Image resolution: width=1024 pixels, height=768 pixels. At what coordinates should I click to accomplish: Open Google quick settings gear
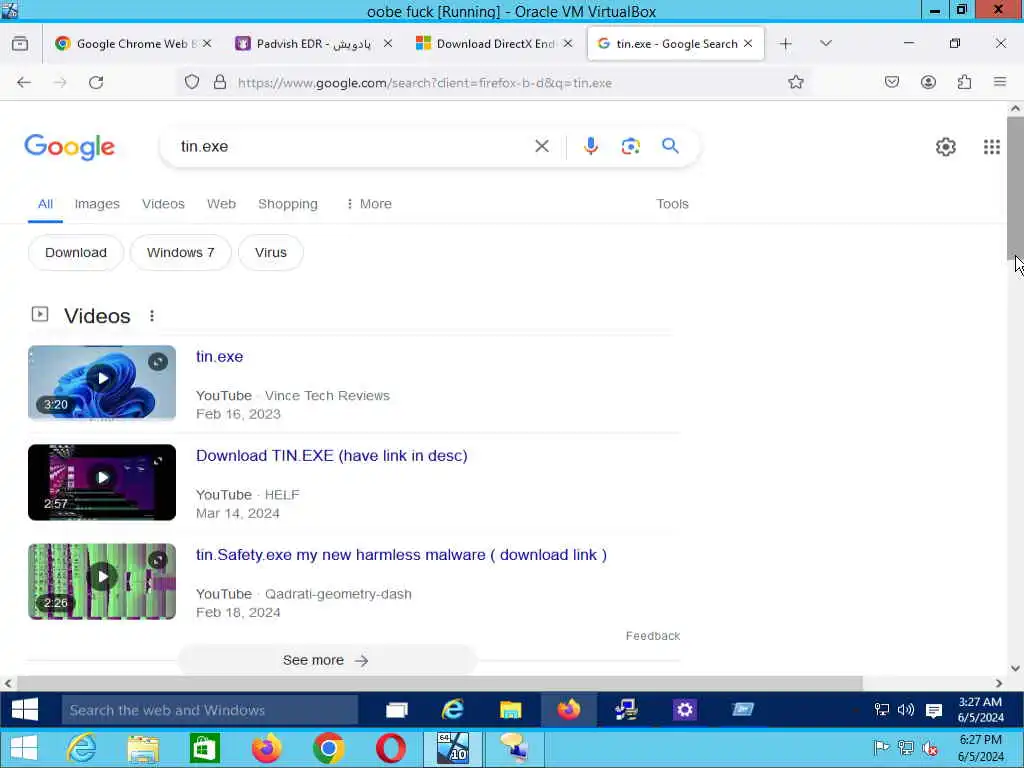click(946, 147)
